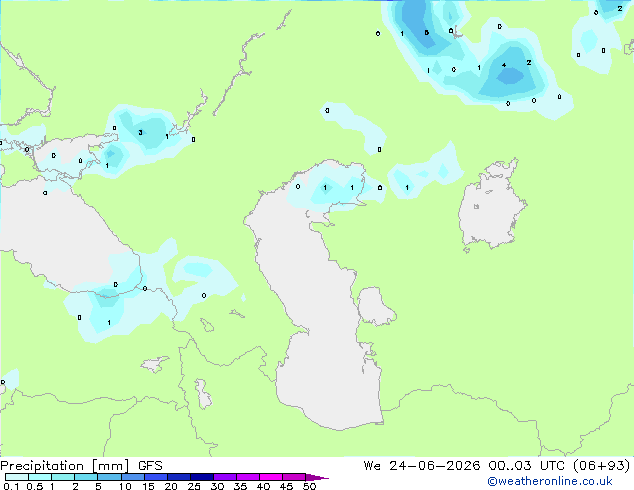634x490 pixels.
Task: Click the 'We 24-06-2026' date text
Action: pyautogui.click(x=422, y=466)
